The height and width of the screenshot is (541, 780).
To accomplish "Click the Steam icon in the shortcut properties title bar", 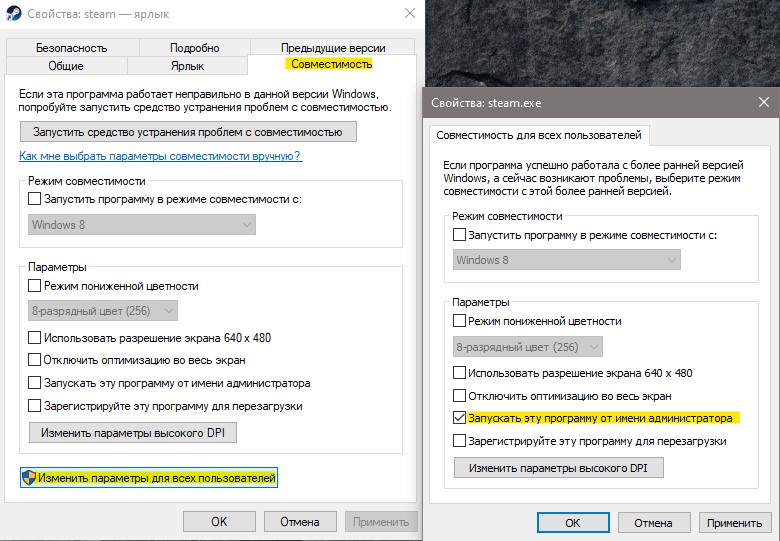I will (14, 13).
